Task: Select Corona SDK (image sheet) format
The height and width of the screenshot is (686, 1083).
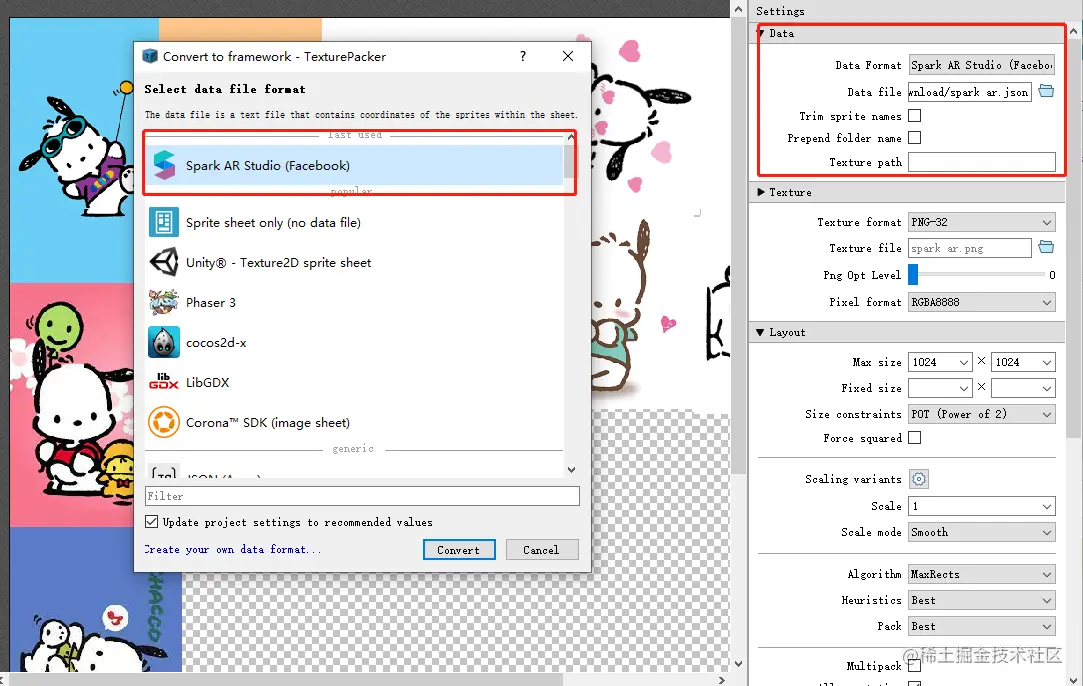Action: point(354,422)
